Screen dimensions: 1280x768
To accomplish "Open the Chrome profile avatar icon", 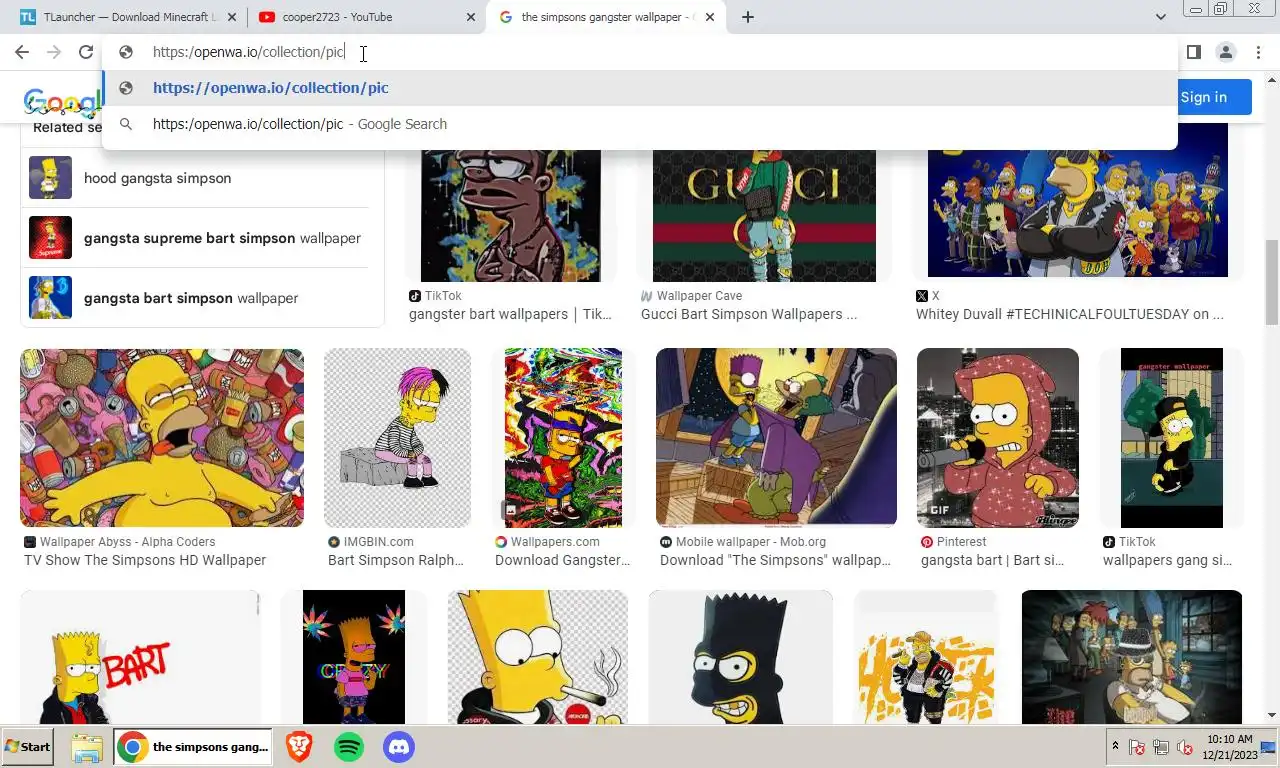I will tap(1225, 52).
